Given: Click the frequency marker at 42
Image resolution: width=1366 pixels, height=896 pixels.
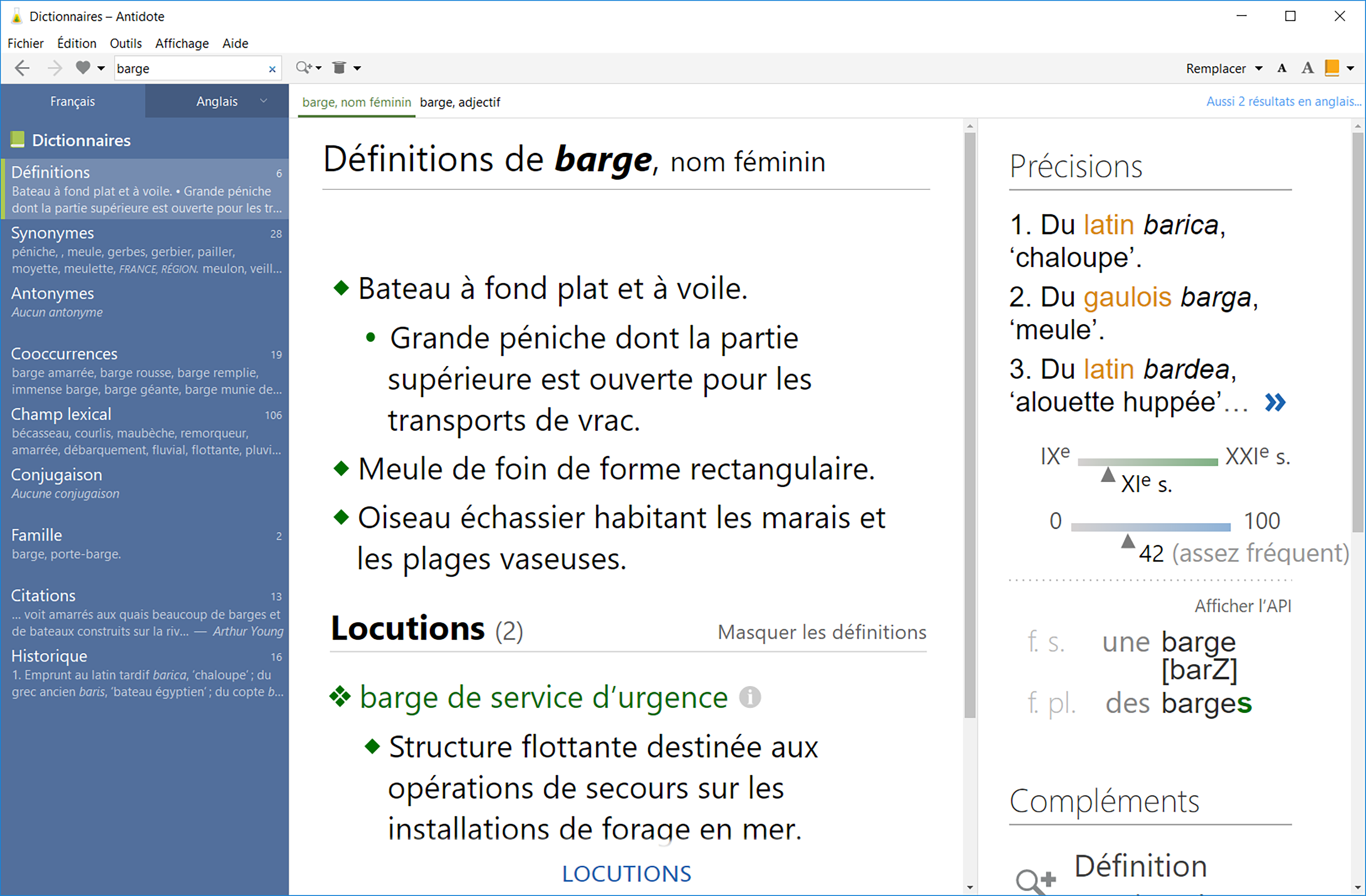Looking at the screenshot, I should point(1128,541).
